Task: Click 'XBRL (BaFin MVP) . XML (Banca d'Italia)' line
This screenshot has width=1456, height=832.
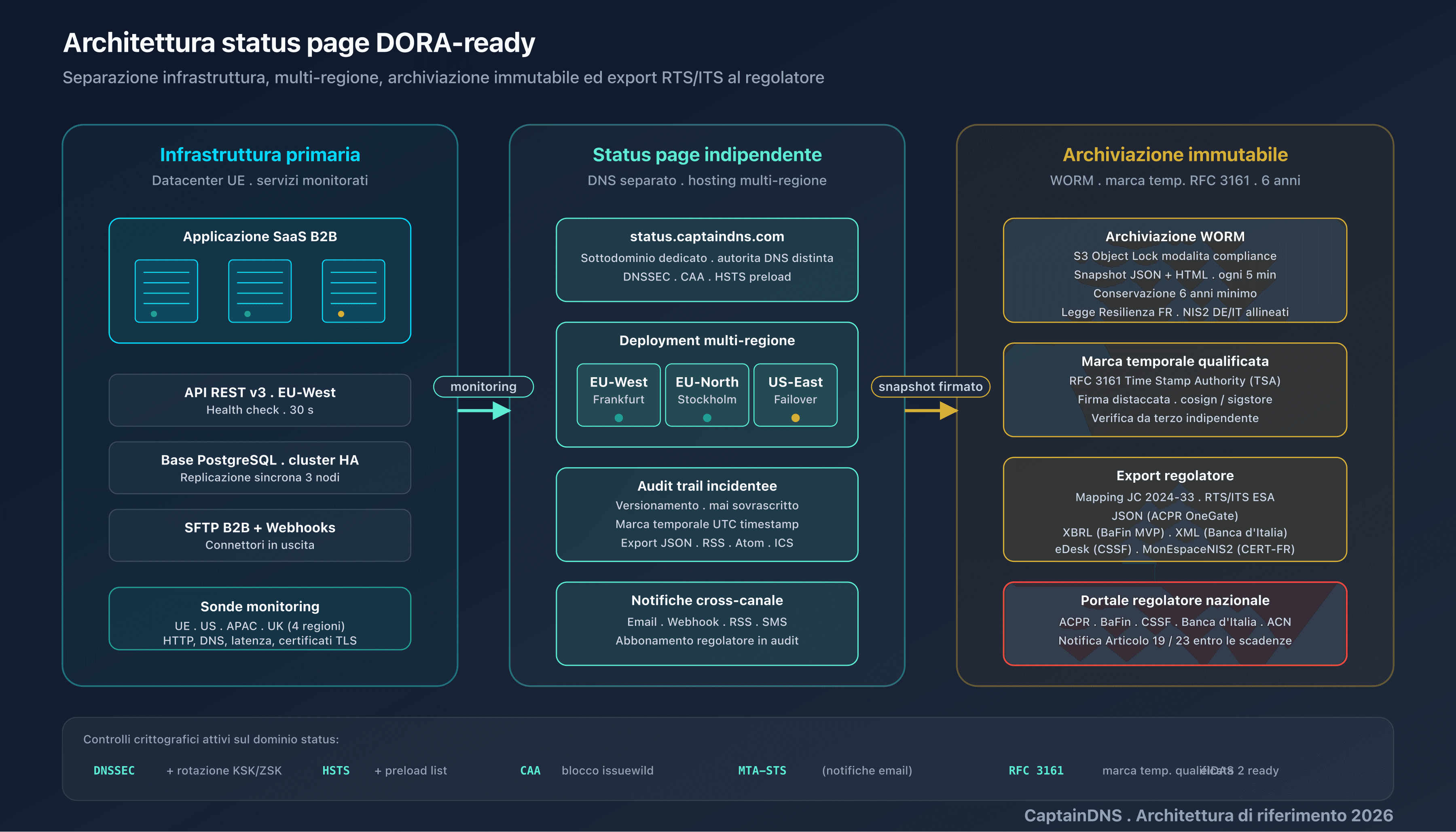Action: pyautogui.click(x=1175, y=532)
